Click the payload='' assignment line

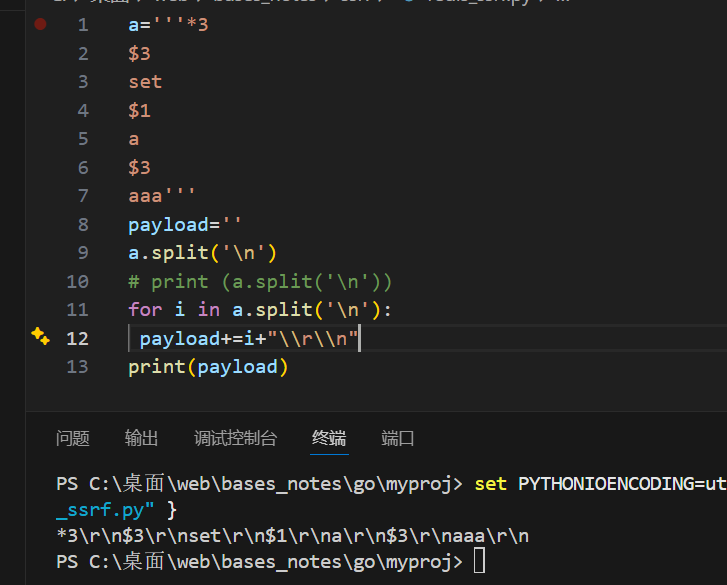(185, 225)
